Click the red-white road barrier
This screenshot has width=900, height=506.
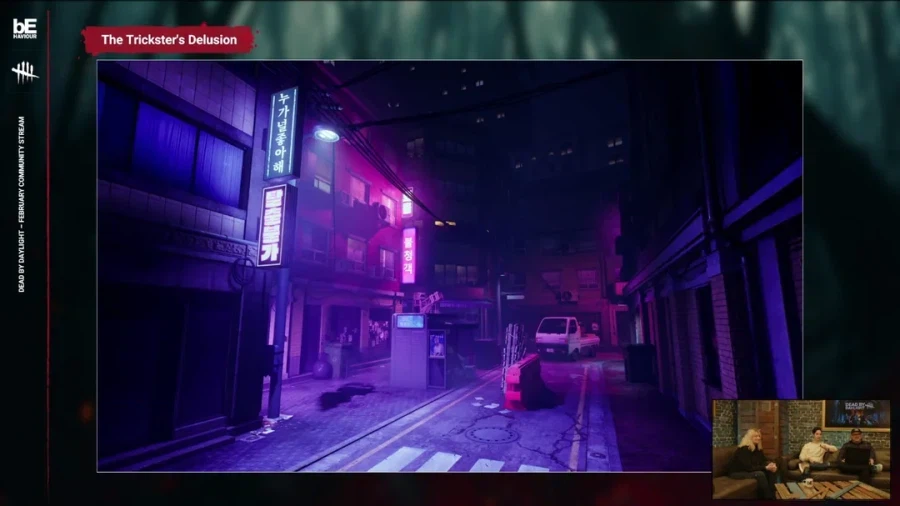(x=523, y=381)
